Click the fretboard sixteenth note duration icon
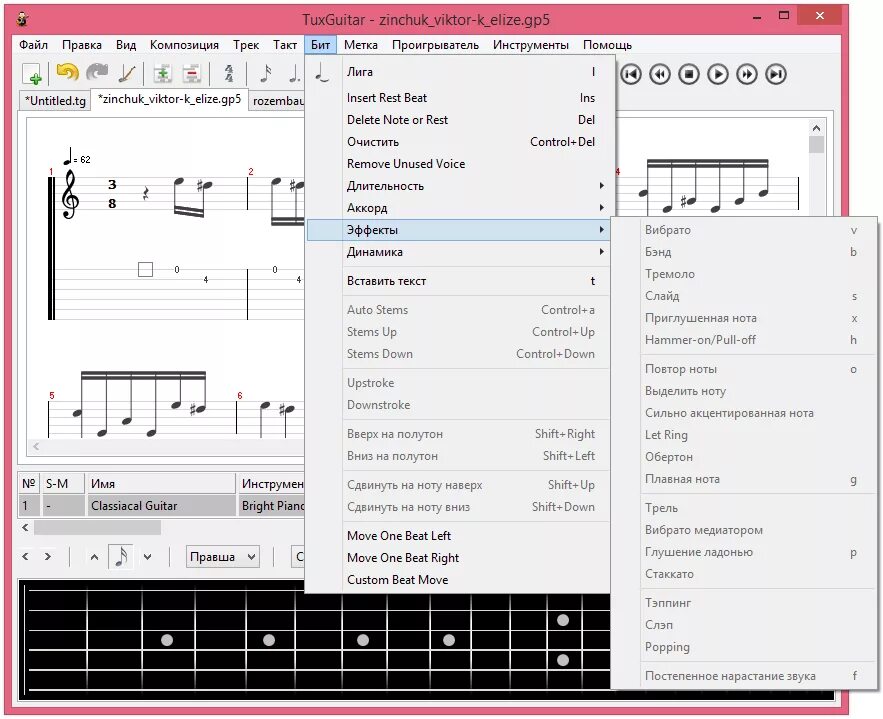 coord(121,557)
